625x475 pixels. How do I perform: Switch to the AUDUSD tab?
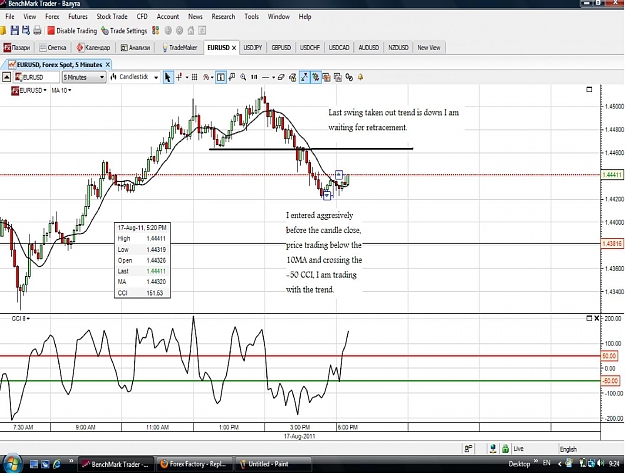(368, 47)
